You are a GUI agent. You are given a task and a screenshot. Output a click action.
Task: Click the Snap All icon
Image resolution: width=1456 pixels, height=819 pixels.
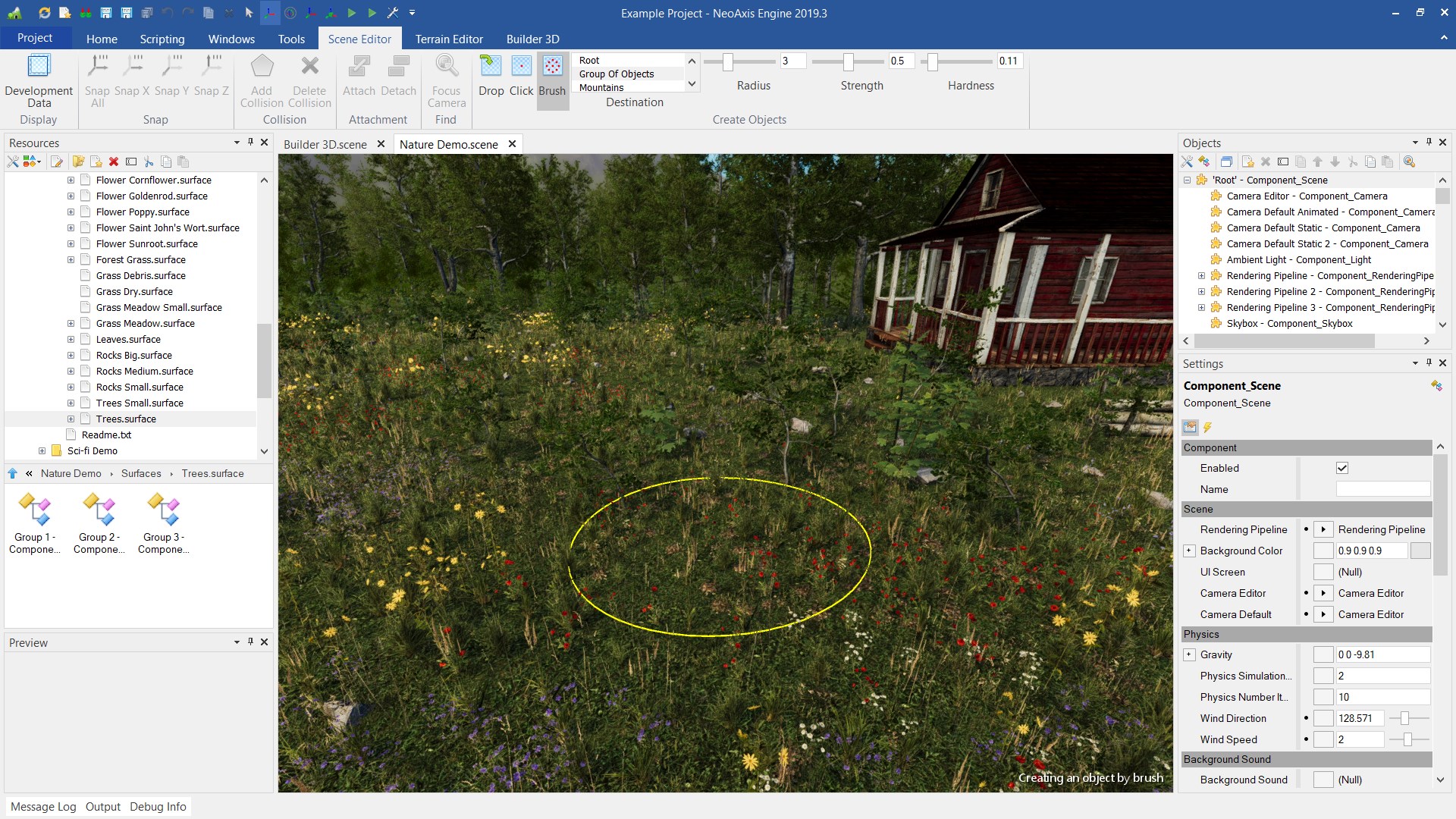(x=97, y=82)
